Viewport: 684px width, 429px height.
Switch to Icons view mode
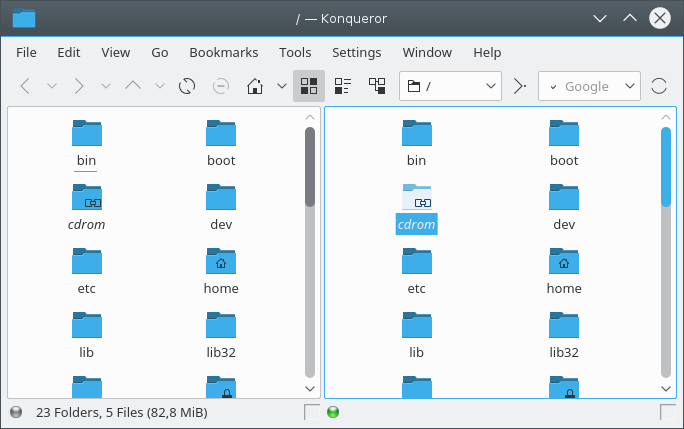[x=309, y=86]
